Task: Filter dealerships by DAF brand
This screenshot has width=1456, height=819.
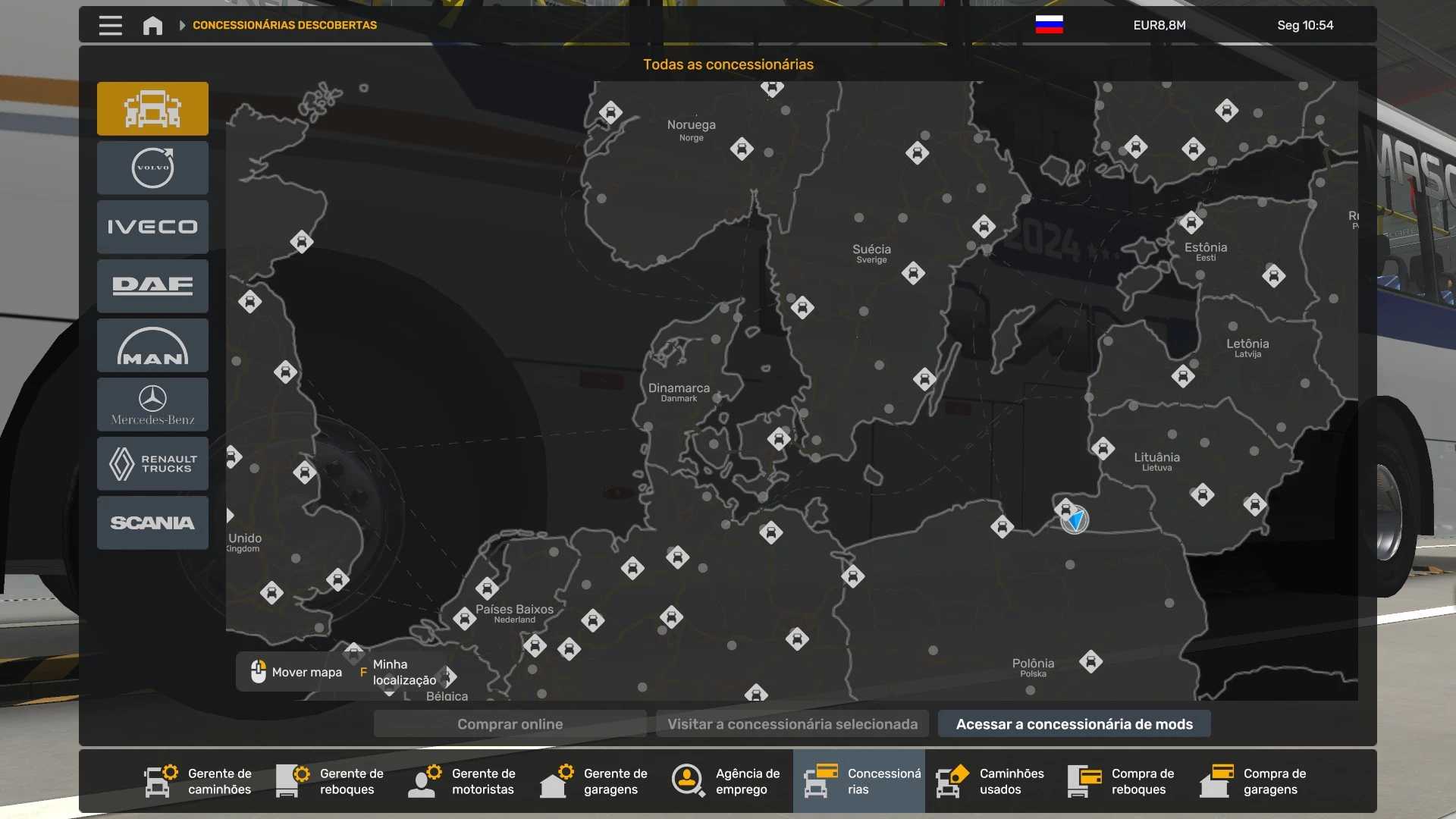Action: (152, 286)
